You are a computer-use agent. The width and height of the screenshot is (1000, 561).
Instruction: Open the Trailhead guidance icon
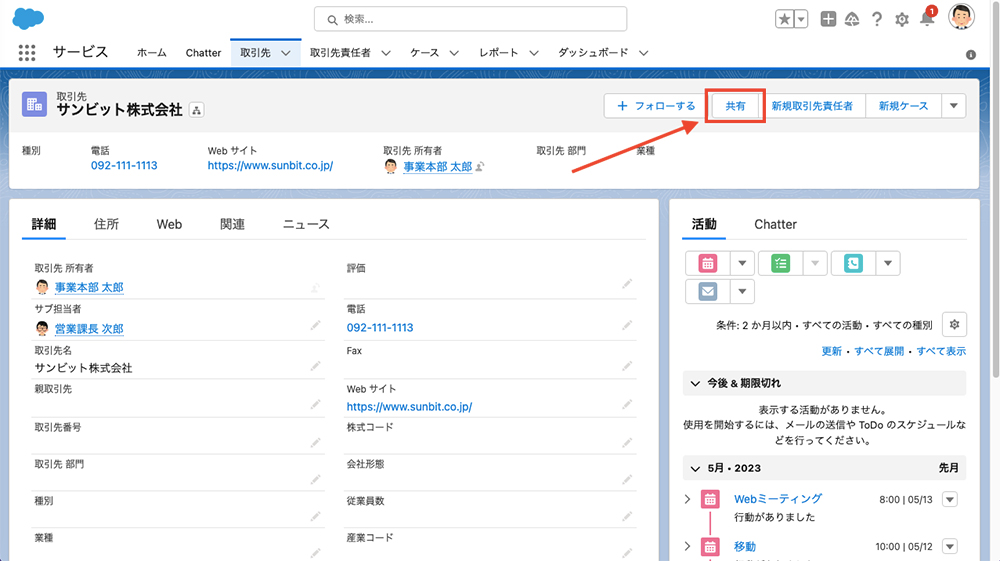pyautogui.click(x=852, y=20)
